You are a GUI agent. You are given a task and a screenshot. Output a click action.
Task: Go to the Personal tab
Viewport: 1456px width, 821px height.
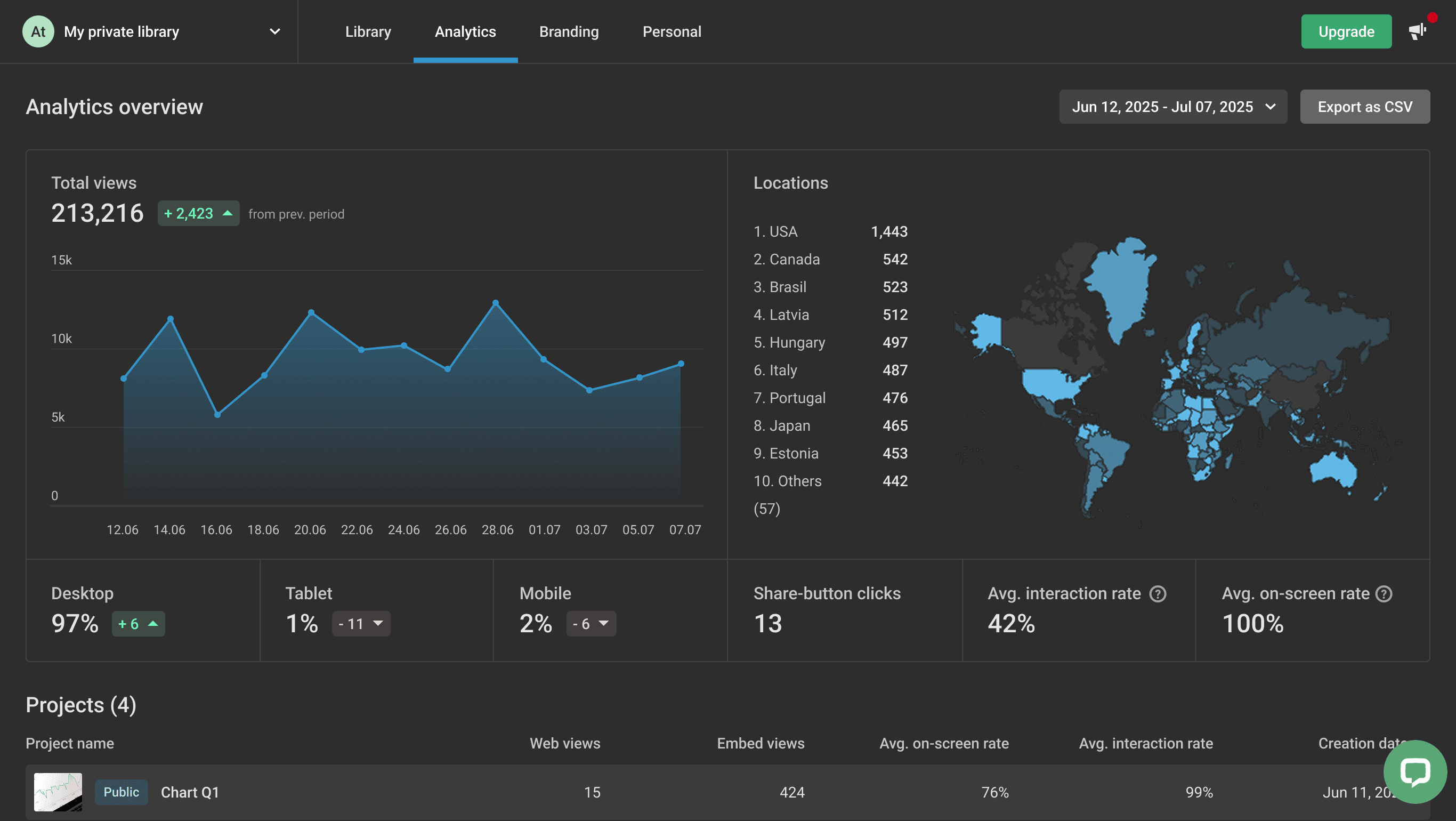click(x=672, y=31)
